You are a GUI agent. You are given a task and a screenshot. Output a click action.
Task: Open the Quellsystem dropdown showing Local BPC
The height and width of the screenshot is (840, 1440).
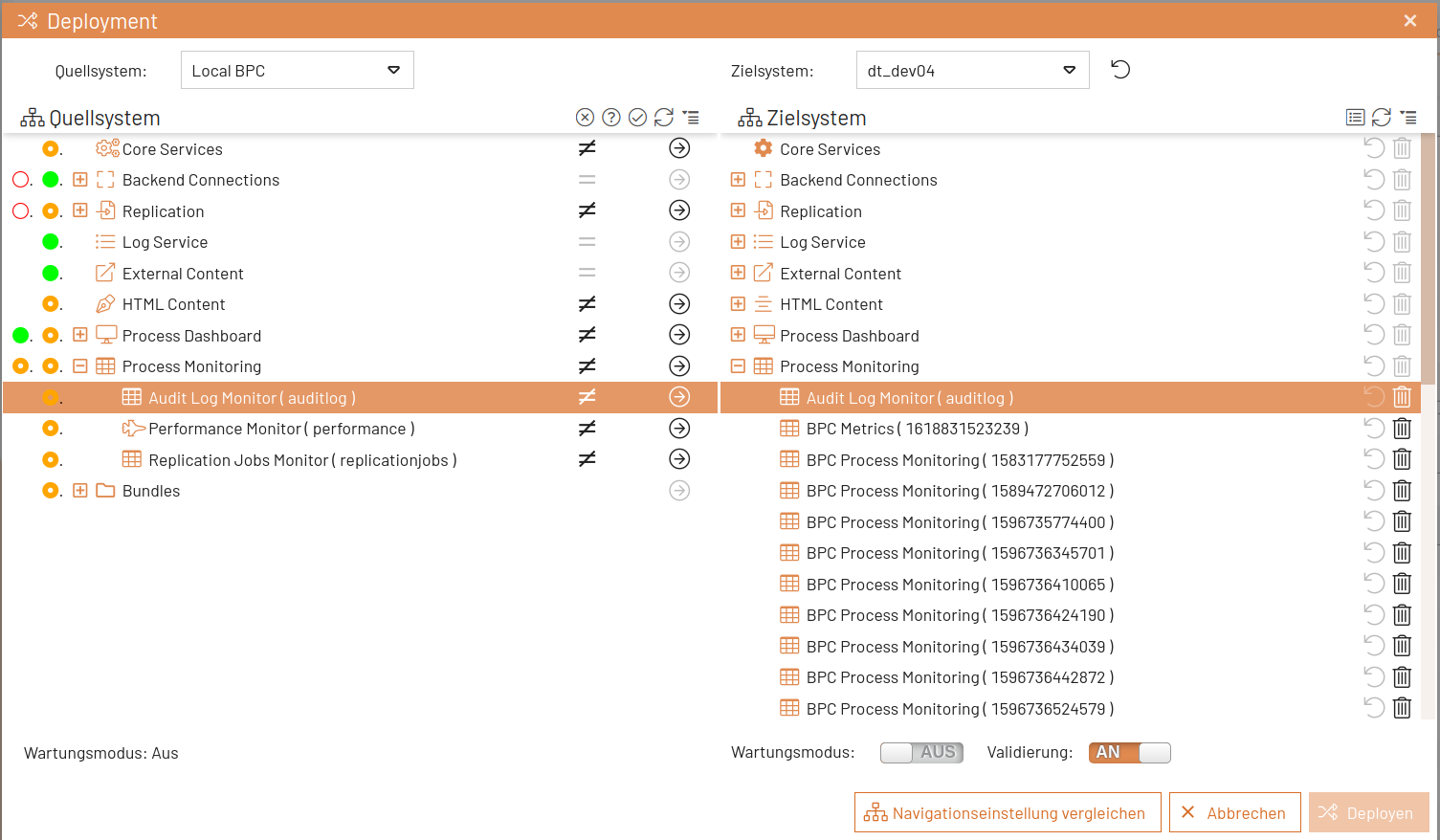[297, 69]
